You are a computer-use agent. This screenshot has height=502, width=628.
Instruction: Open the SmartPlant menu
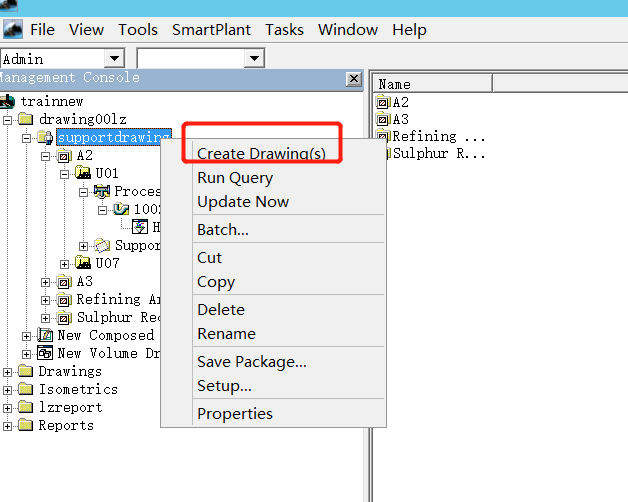pos(211,30)
